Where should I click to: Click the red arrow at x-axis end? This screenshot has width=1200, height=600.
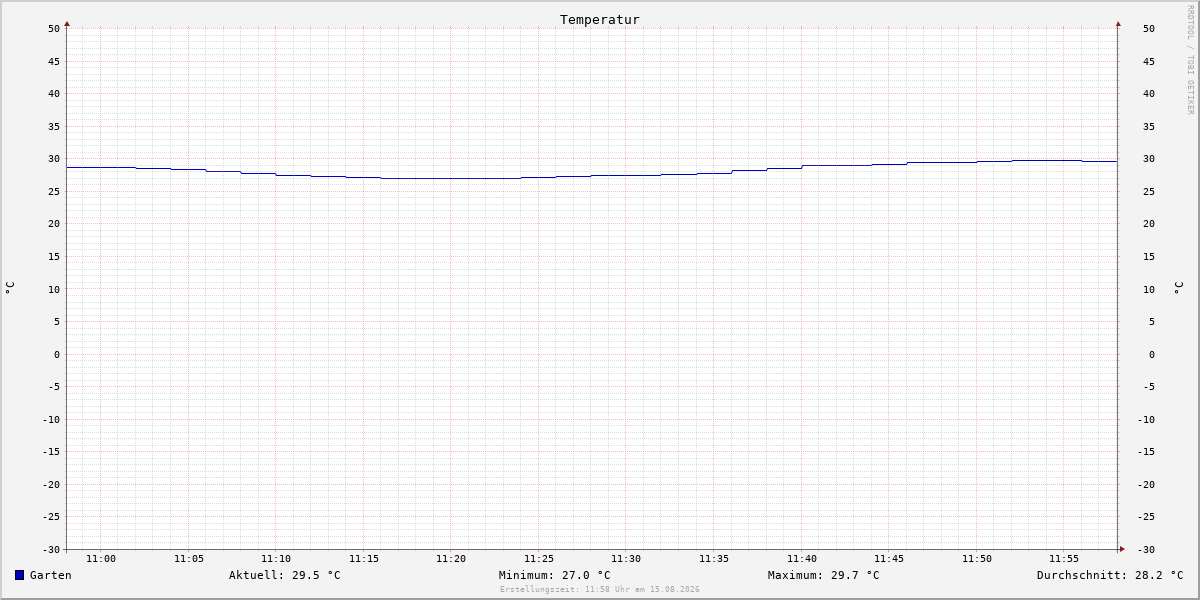pos(1122,549)
